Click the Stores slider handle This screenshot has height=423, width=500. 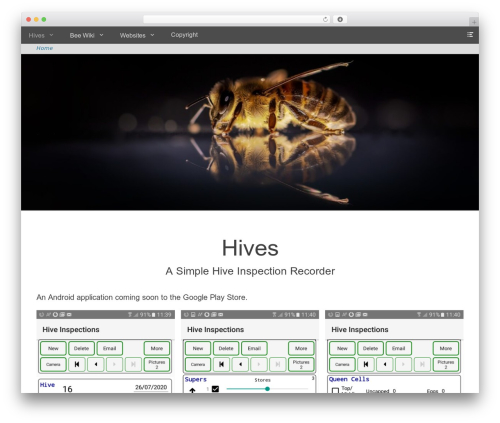267,389
